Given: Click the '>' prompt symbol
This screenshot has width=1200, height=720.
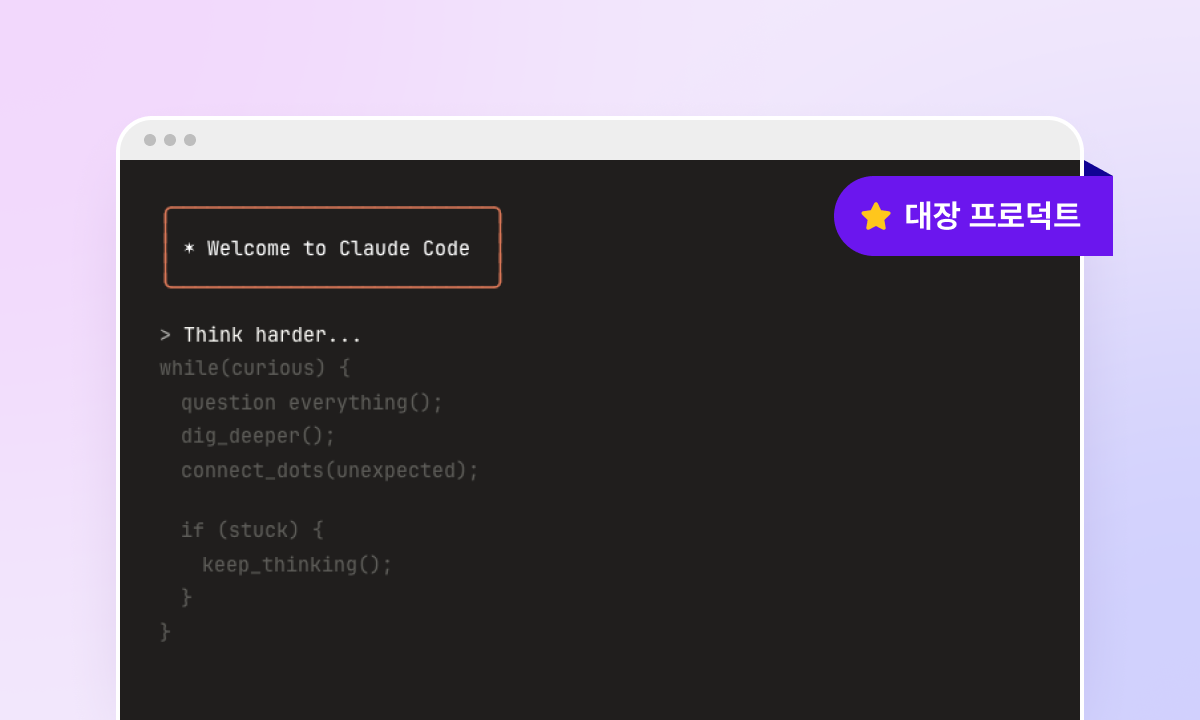Looking at the screenshot, I should point(165,336).
